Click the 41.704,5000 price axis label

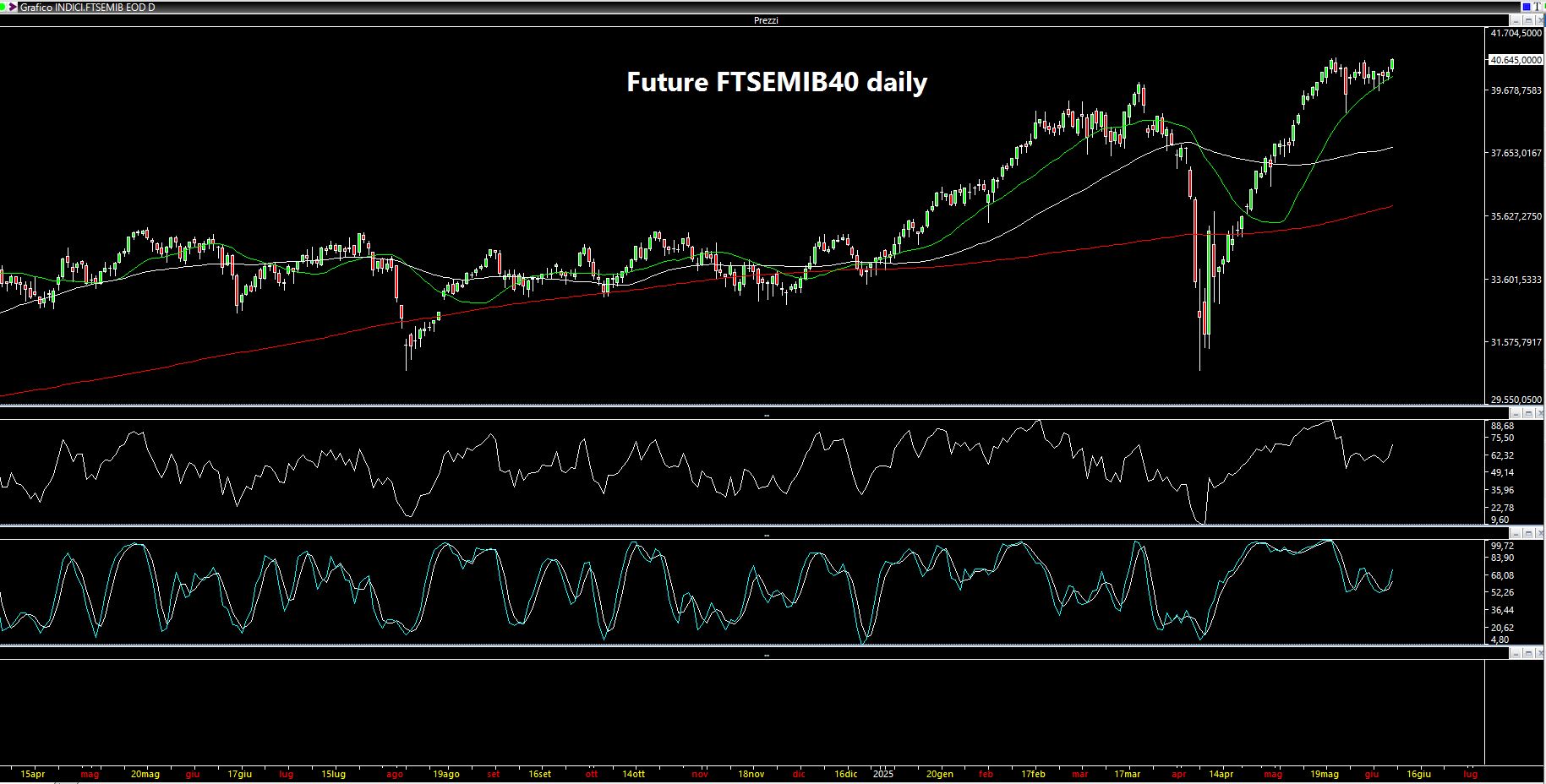(x=1516, y=33)
